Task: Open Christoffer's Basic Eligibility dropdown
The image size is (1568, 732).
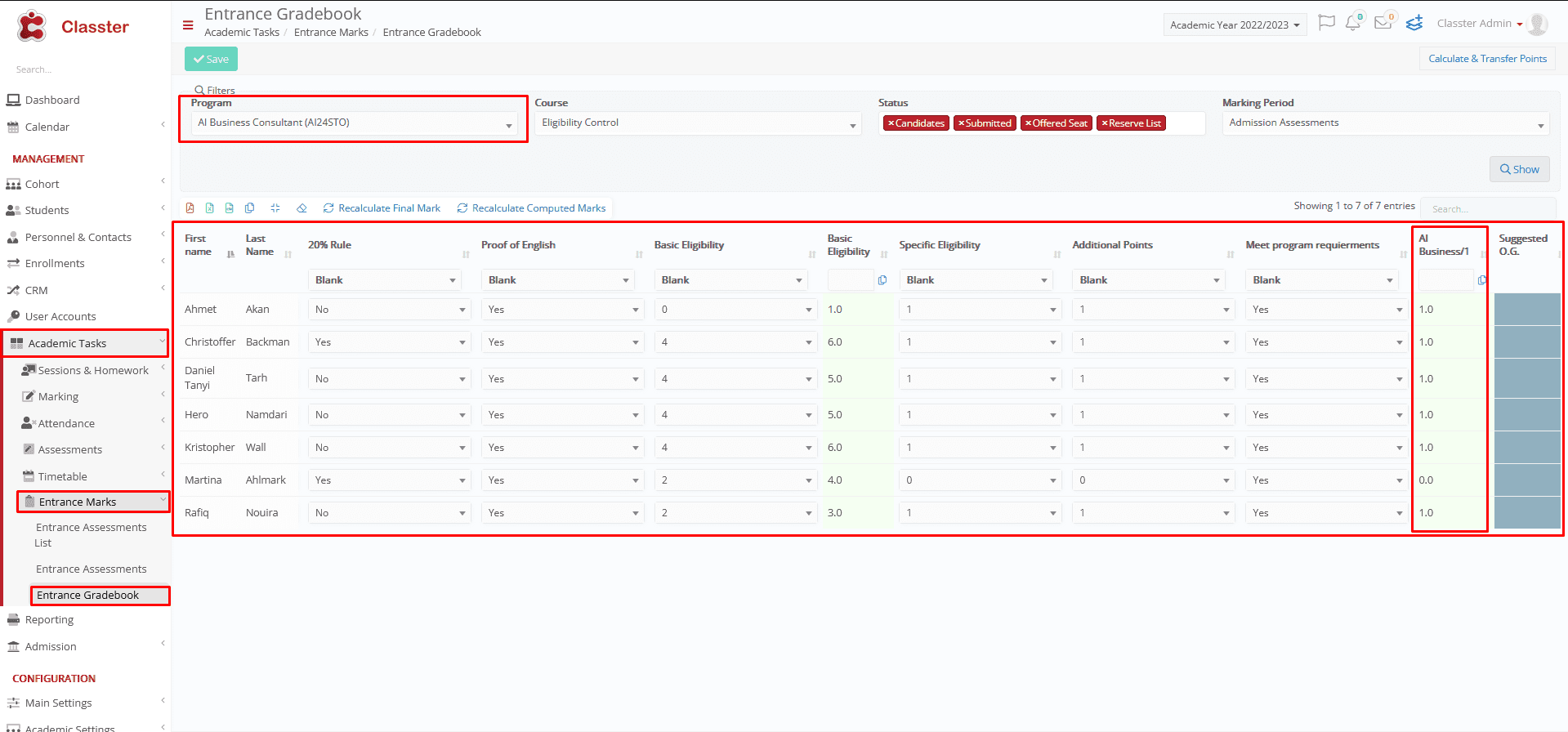Action: [x=735, y=342]
